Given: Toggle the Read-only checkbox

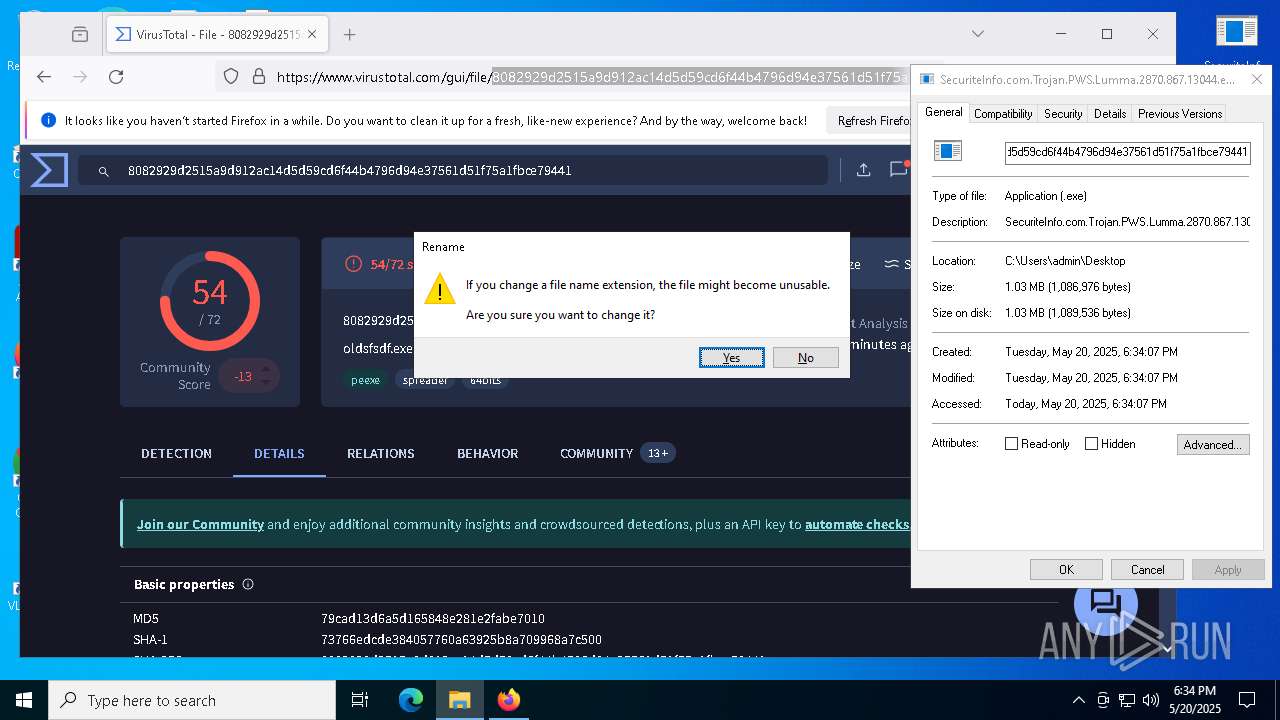Looking at the screenshot, I should 1011,444.
